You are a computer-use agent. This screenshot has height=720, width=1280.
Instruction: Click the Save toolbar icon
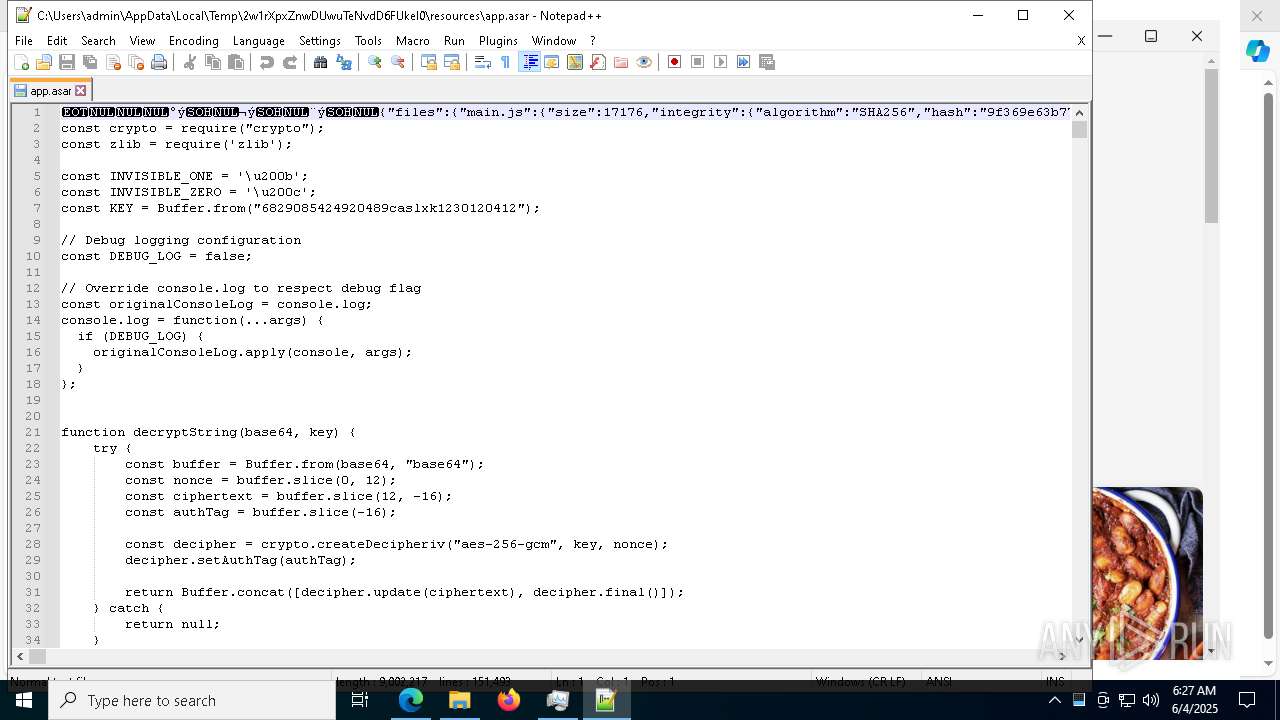(x=67, y=62)
